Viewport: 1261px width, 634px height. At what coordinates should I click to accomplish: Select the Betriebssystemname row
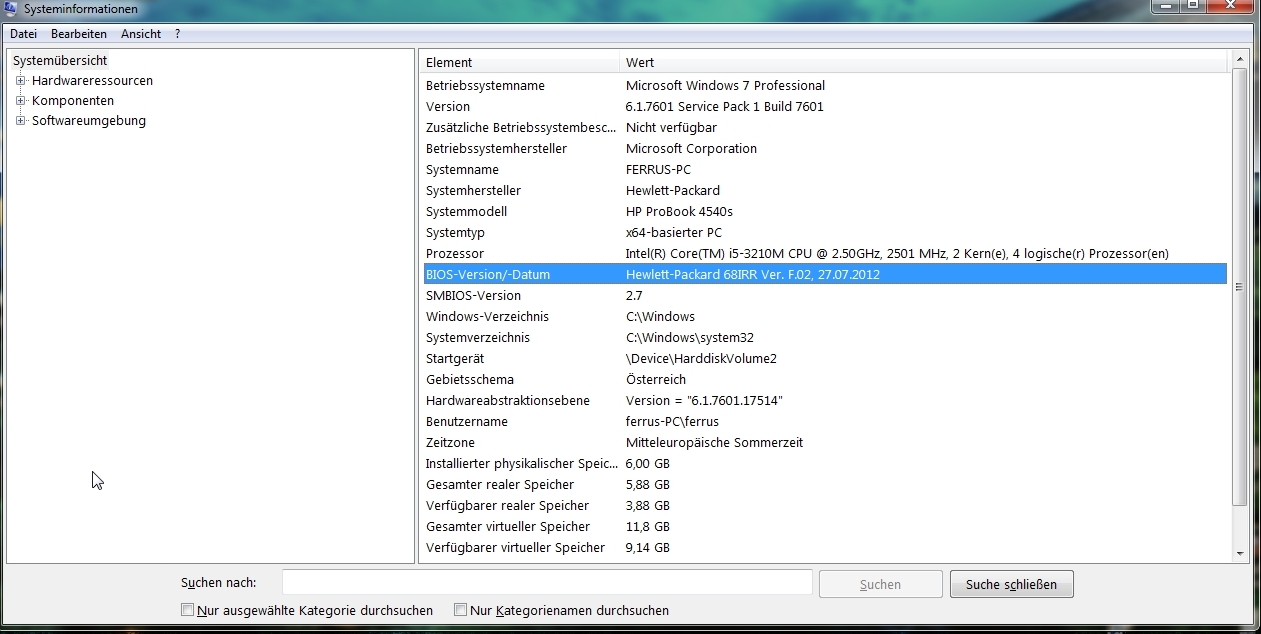coord(823,86)
